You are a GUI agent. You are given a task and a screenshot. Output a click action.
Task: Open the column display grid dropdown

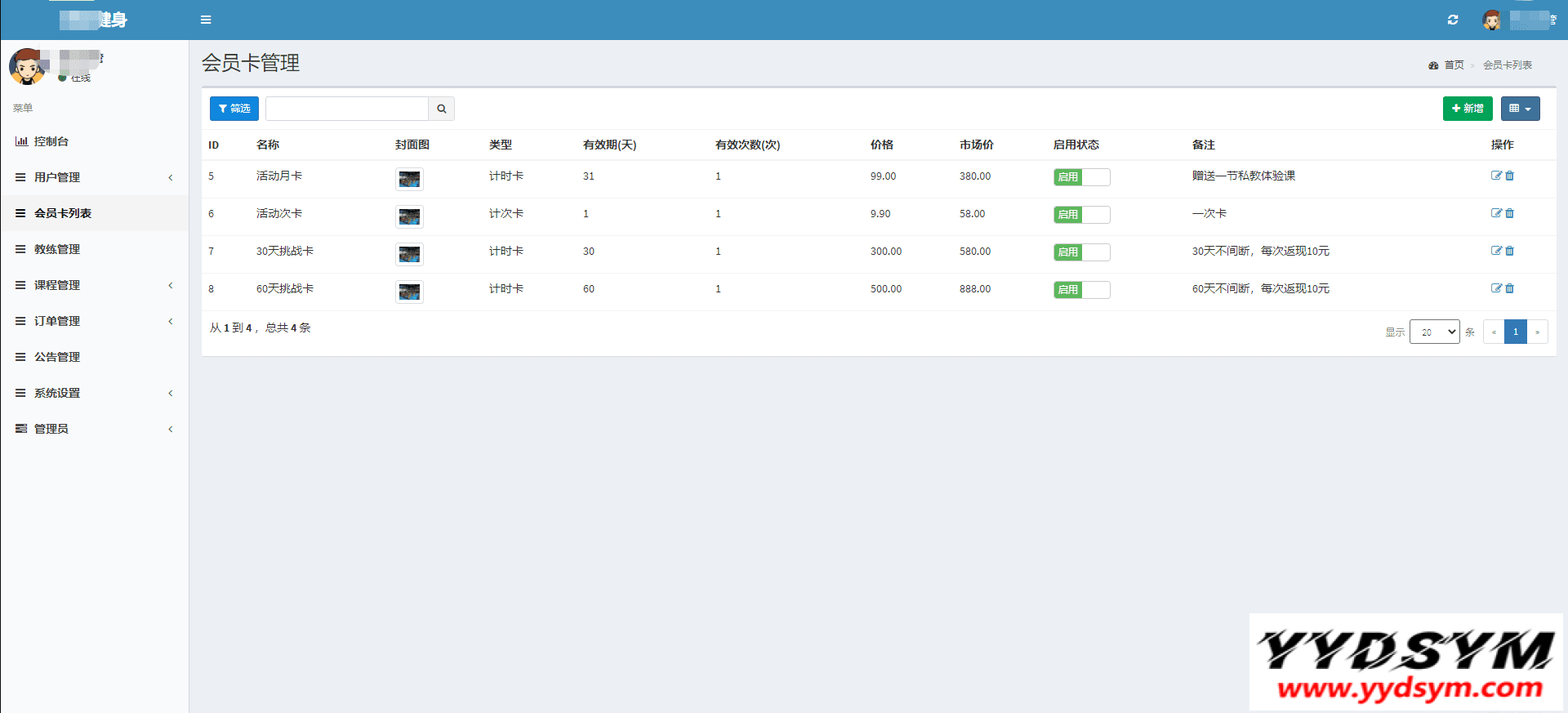click(x=1520, y=109)
